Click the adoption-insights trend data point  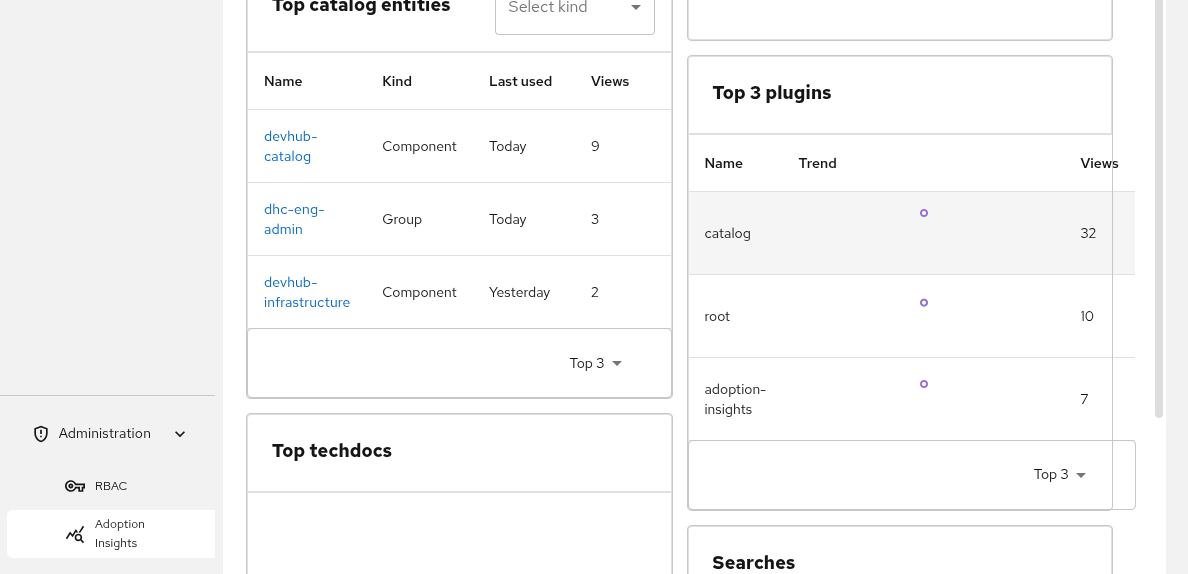tap(924, 384)
